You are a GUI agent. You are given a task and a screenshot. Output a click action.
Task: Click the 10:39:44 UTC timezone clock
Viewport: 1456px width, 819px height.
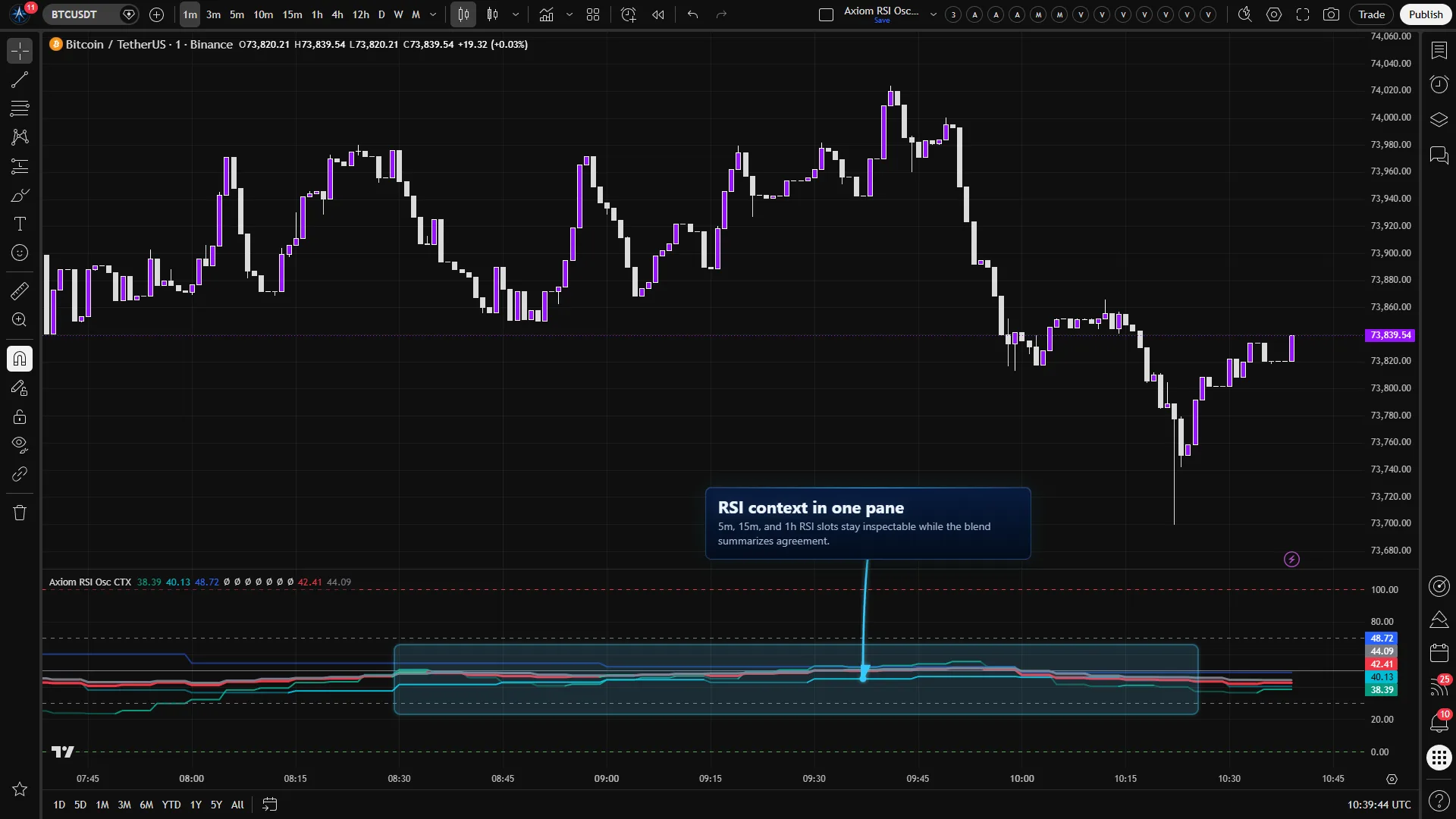coord(1379,805)
